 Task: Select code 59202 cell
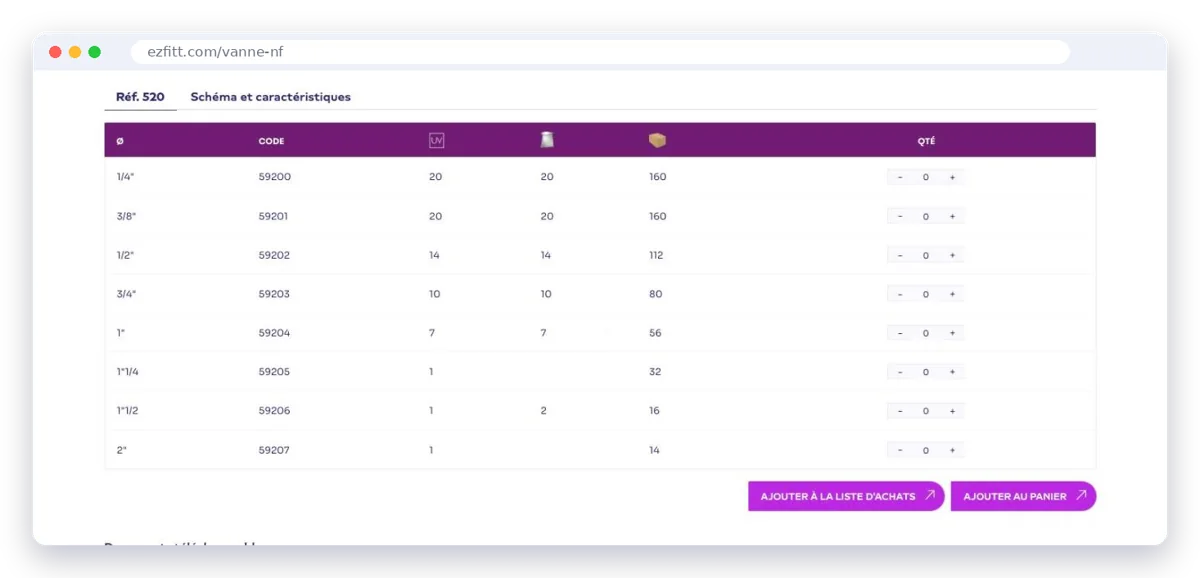click(274, 255)
